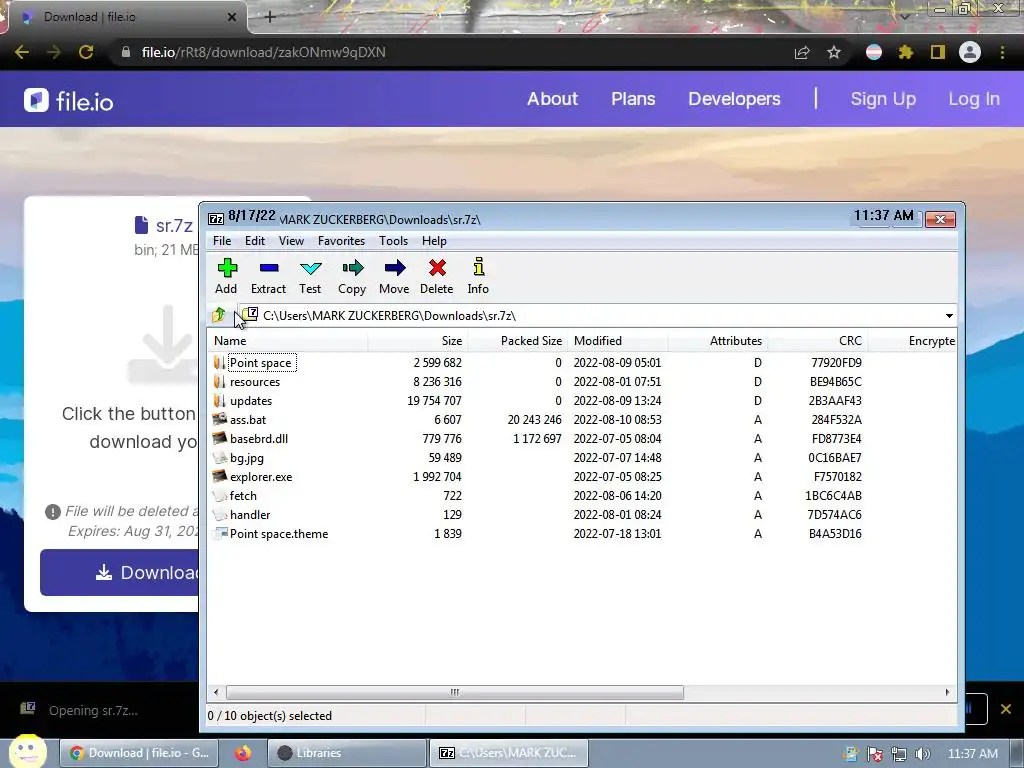This screenshot has width=1024, height=768.
Task: Close the Download | file.io tab
Action: (232, 17)
